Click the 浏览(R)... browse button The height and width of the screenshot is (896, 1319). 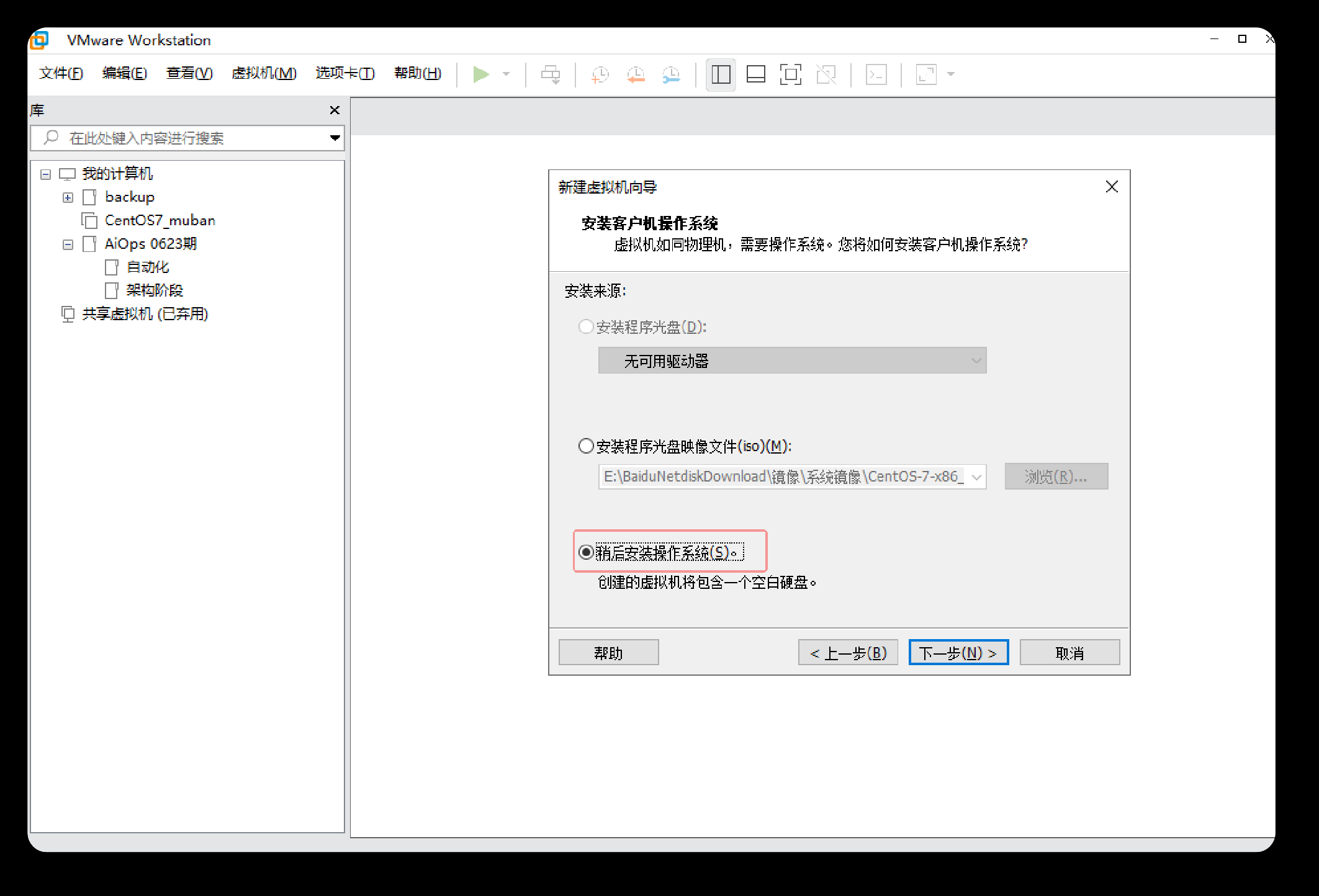1056,477
